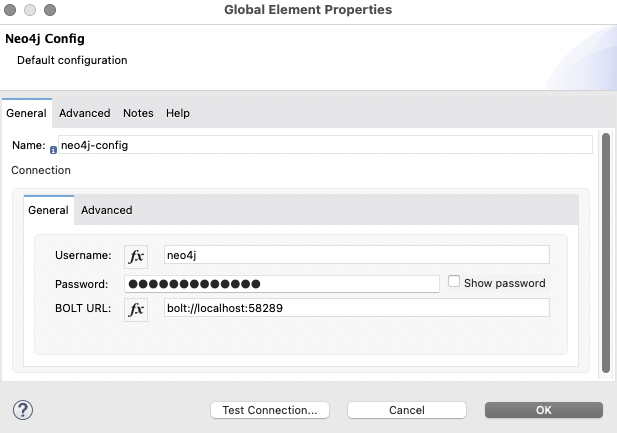Enable the Show password checkbox

coord(454,281)
